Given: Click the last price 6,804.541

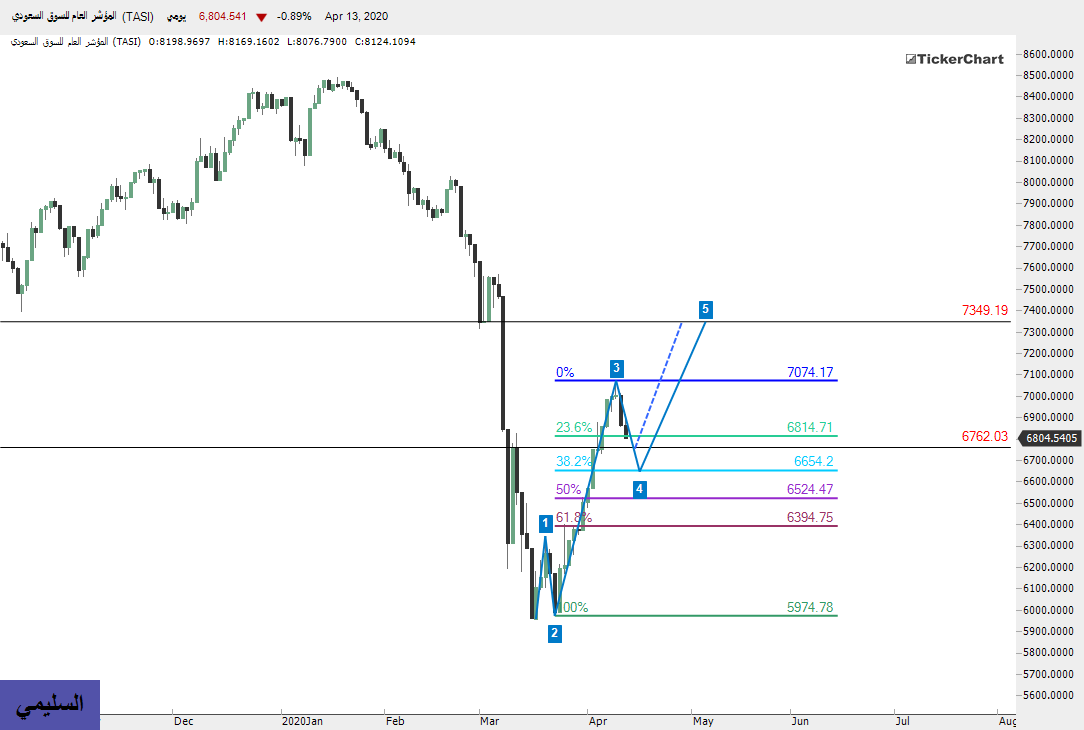Looking at the screenshot, I should click(223, 16).
